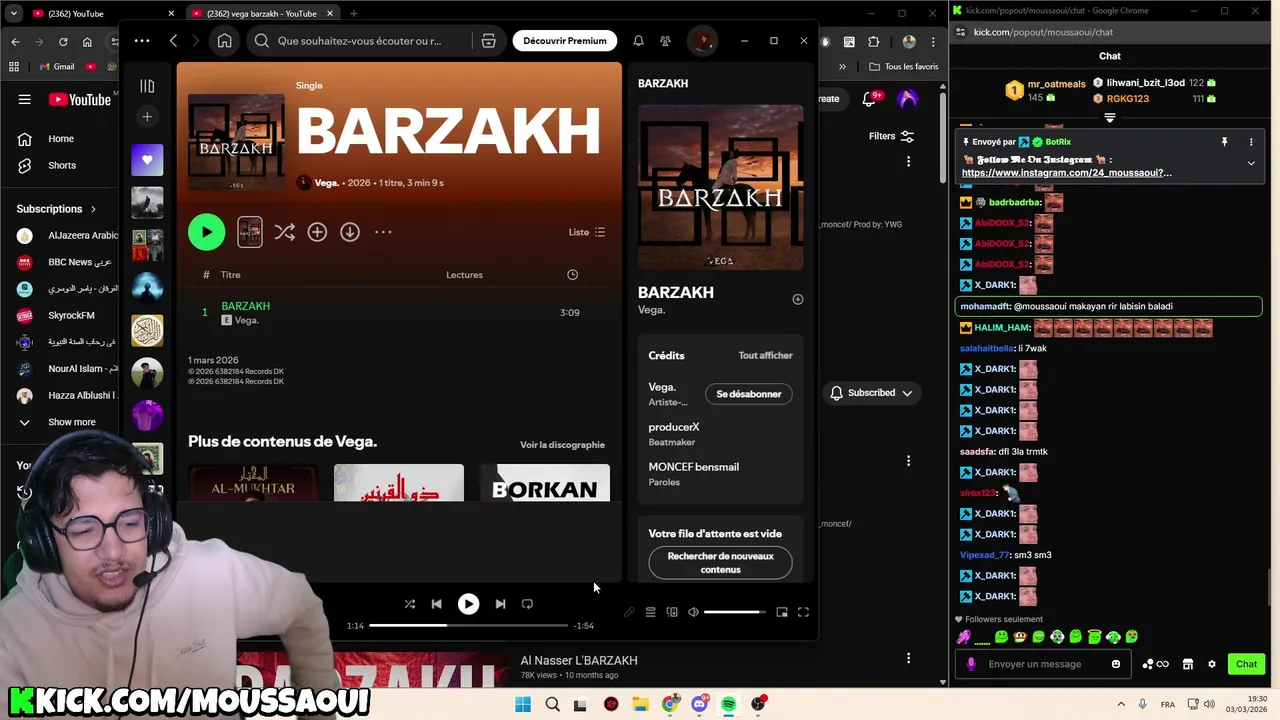Viewport: 1280px width, 720px height.
Task: Open Spotify from the Windows taskbar
Action: 728,704
